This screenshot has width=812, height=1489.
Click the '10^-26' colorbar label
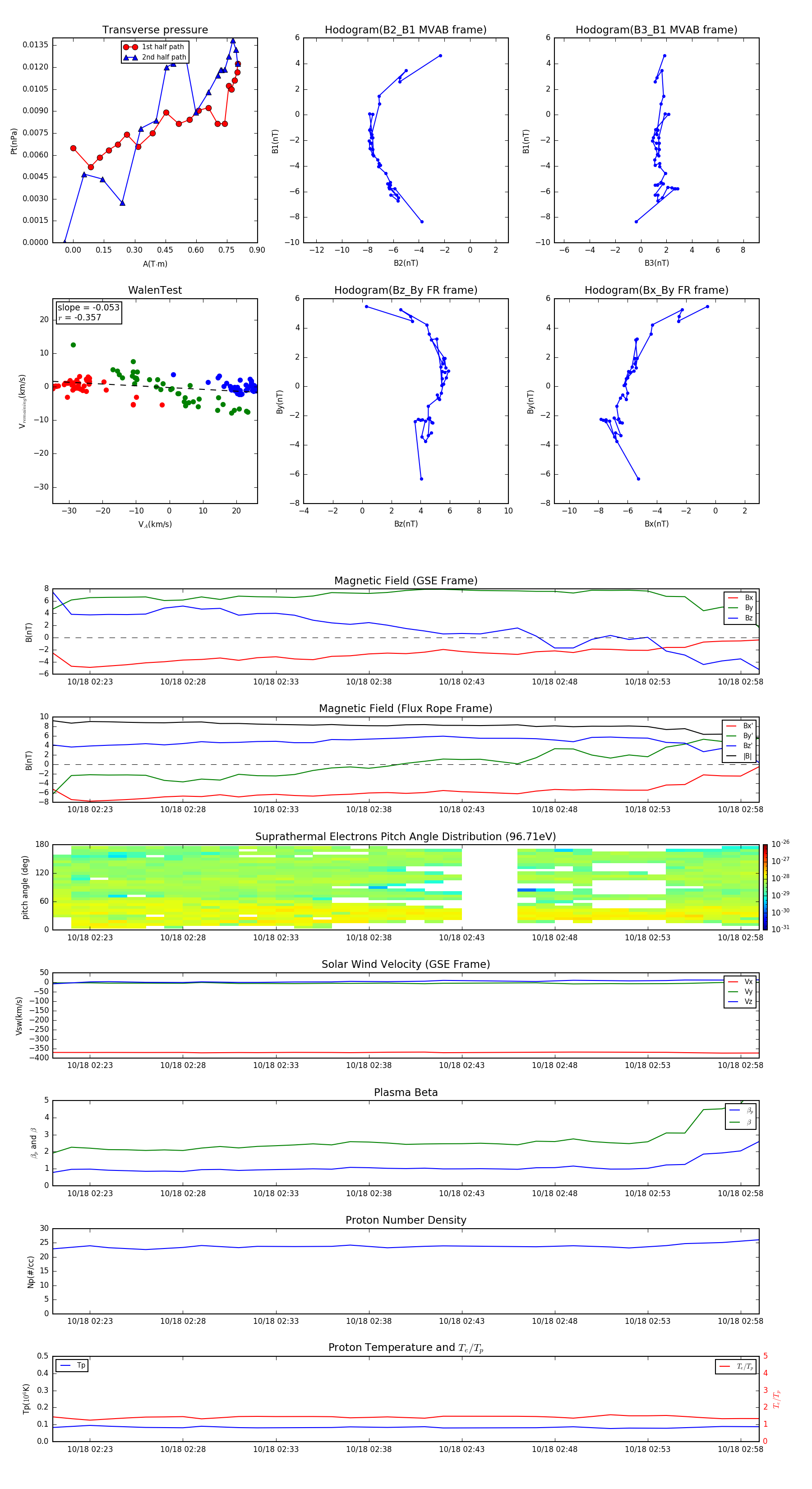[780, 844]
